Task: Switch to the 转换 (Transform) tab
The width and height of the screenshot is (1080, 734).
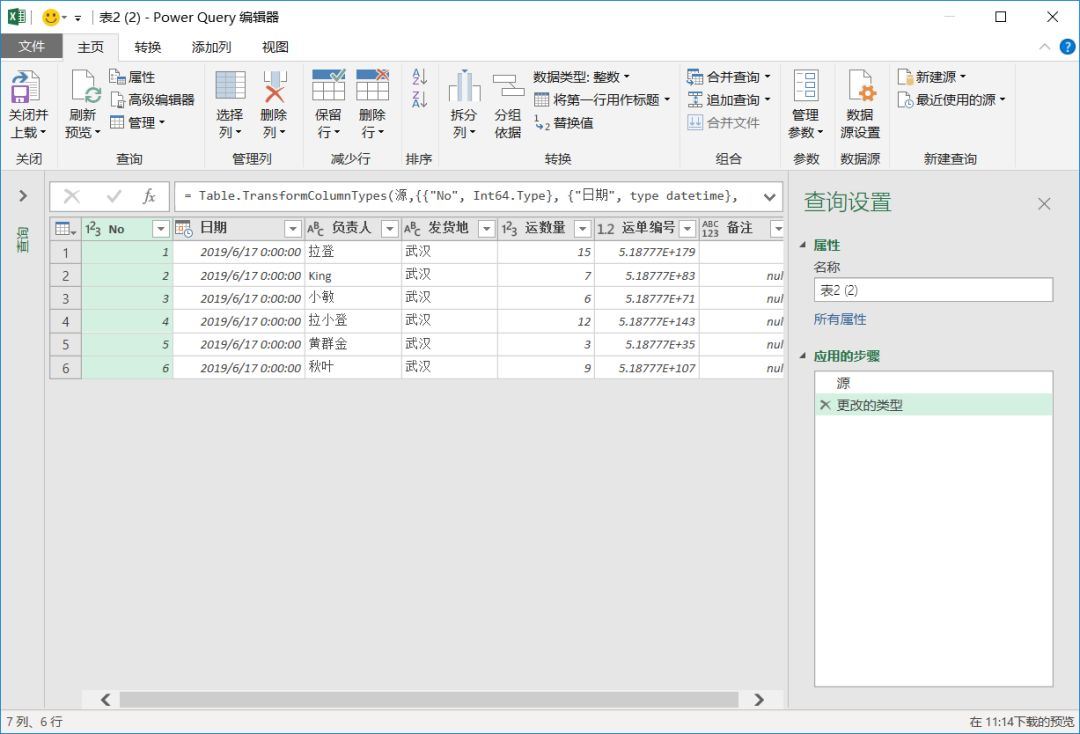Action: click(x=147, y=47)
